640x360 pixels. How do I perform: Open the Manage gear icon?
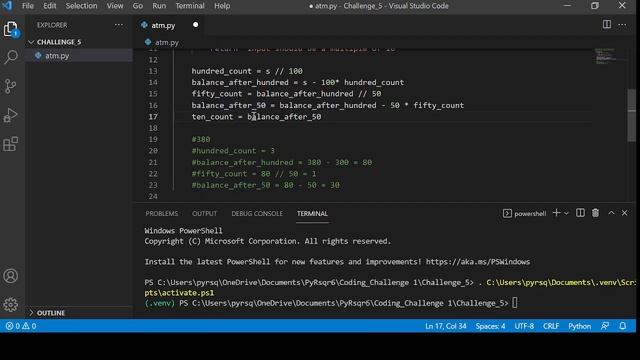click(11, 304)
